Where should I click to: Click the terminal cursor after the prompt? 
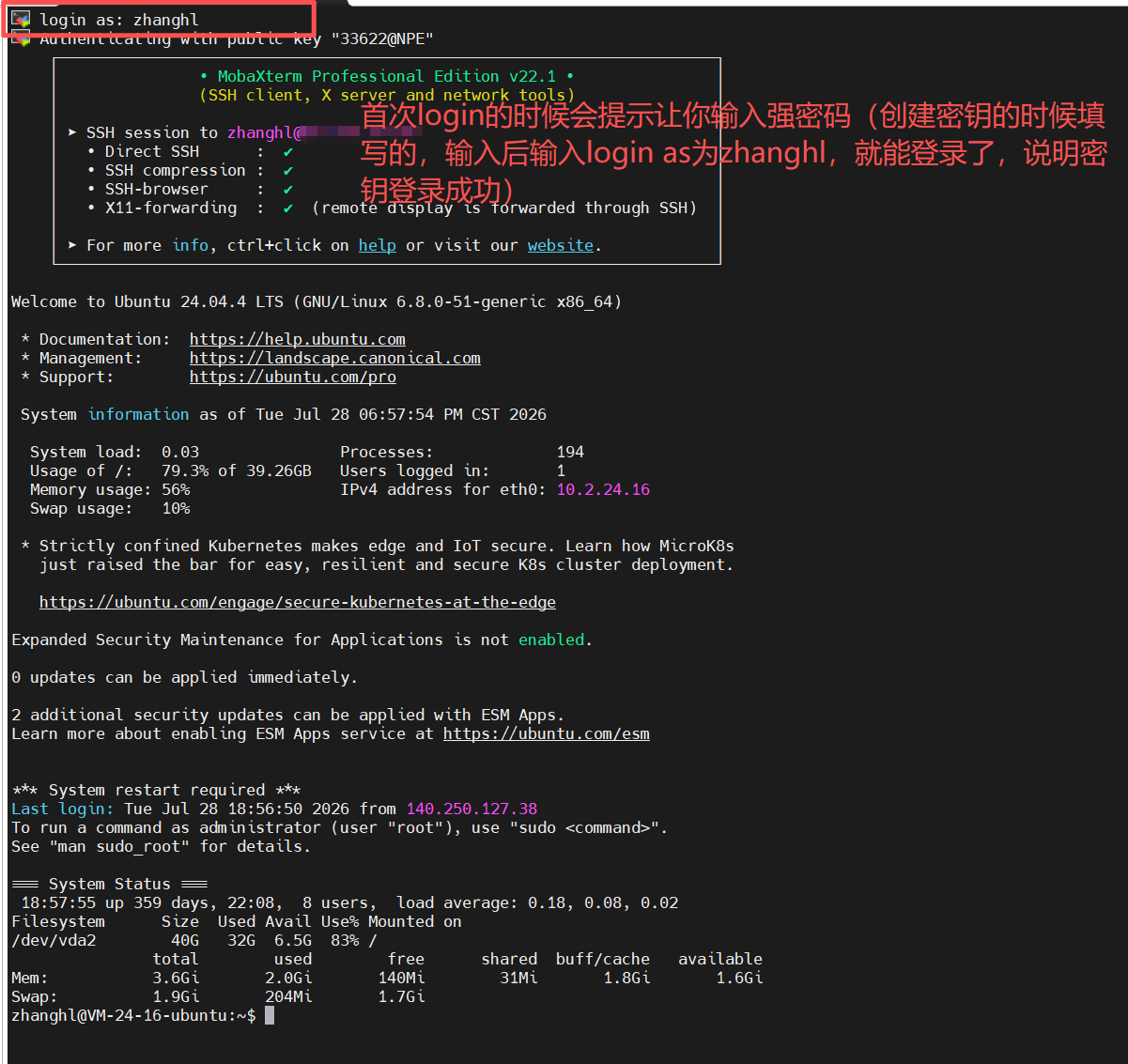(x=270, y=1015)
